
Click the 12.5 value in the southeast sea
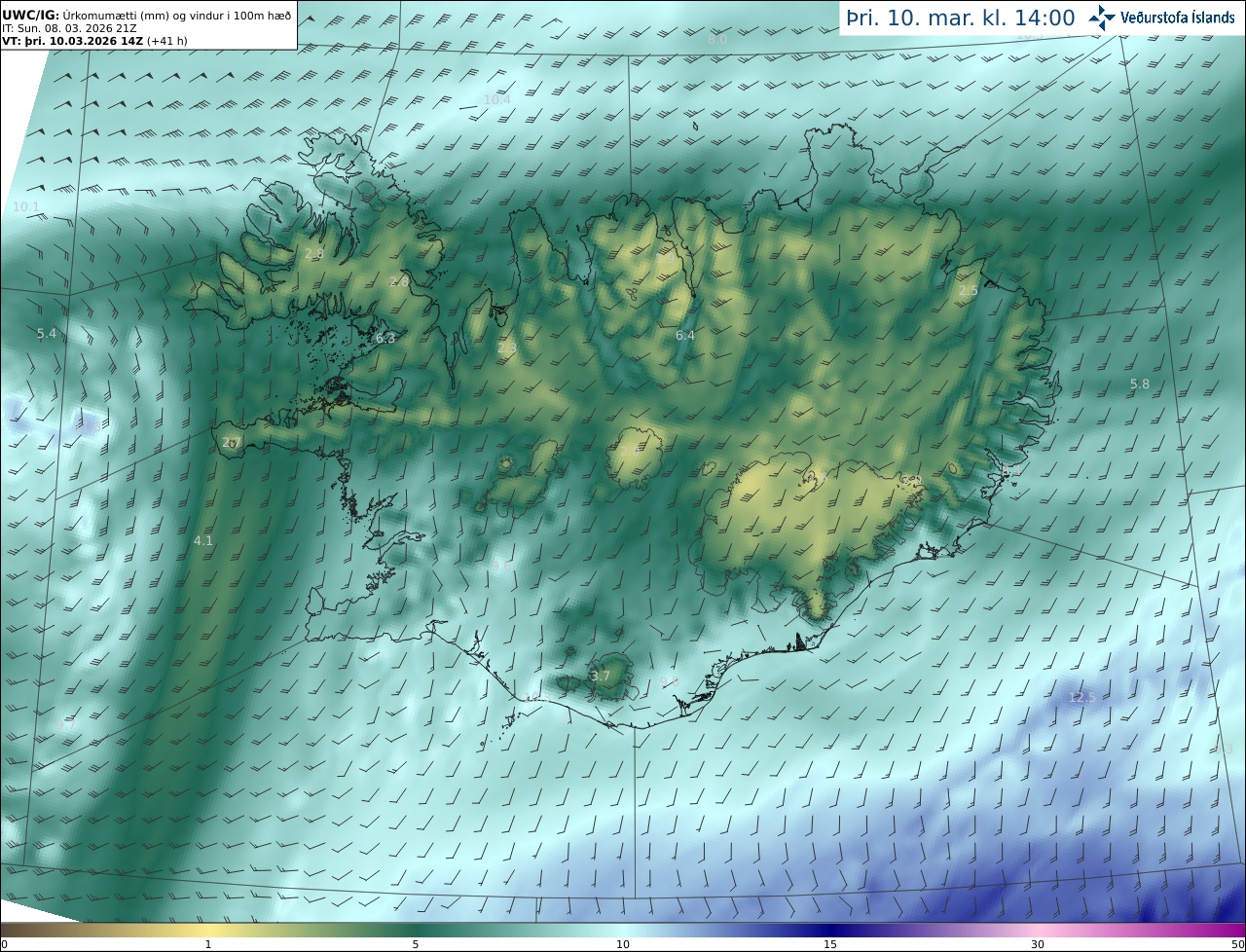pos(1082,697)
